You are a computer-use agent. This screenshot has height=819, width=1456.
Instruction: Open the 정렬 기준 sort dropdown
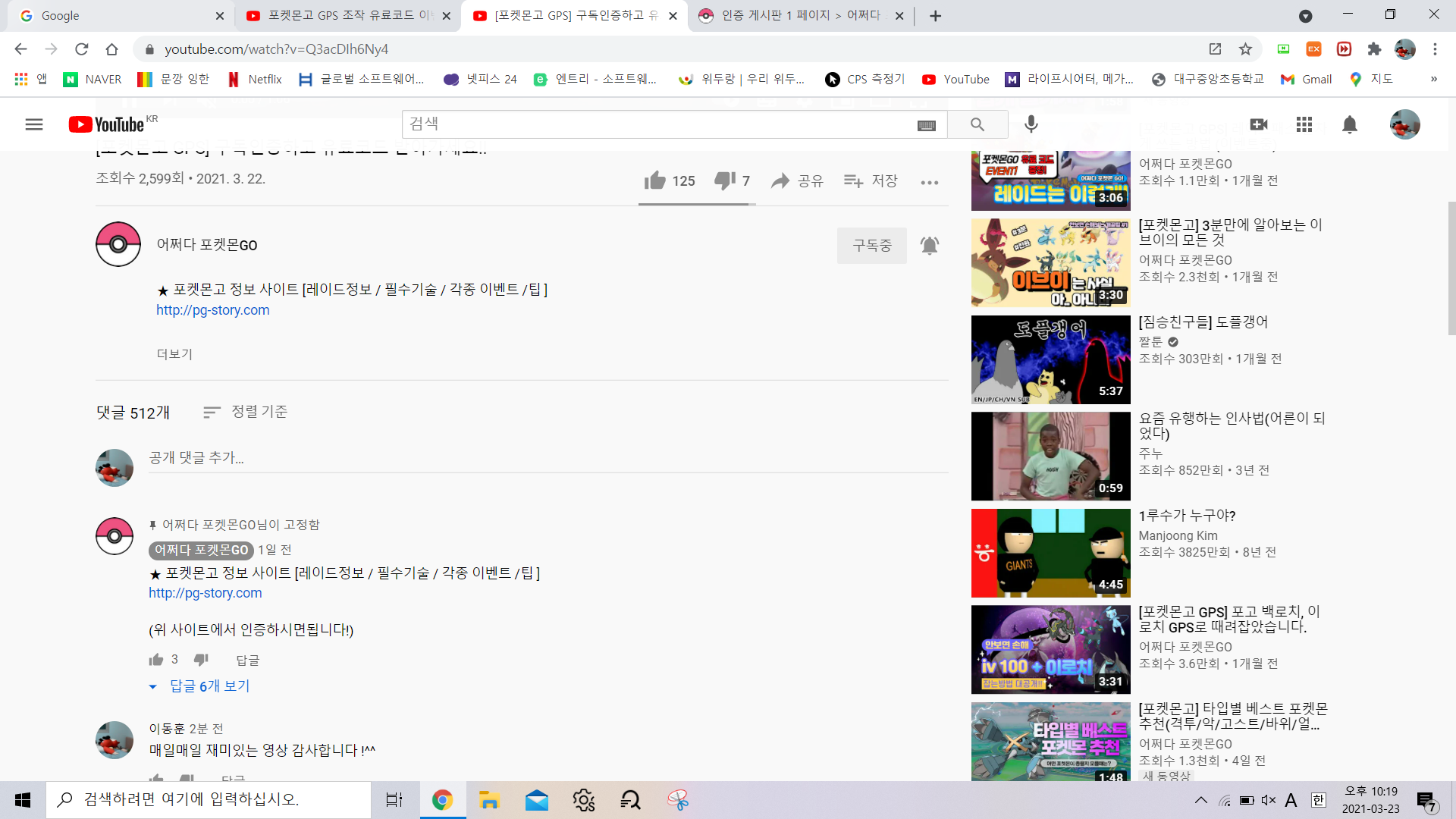pos(246,412)
